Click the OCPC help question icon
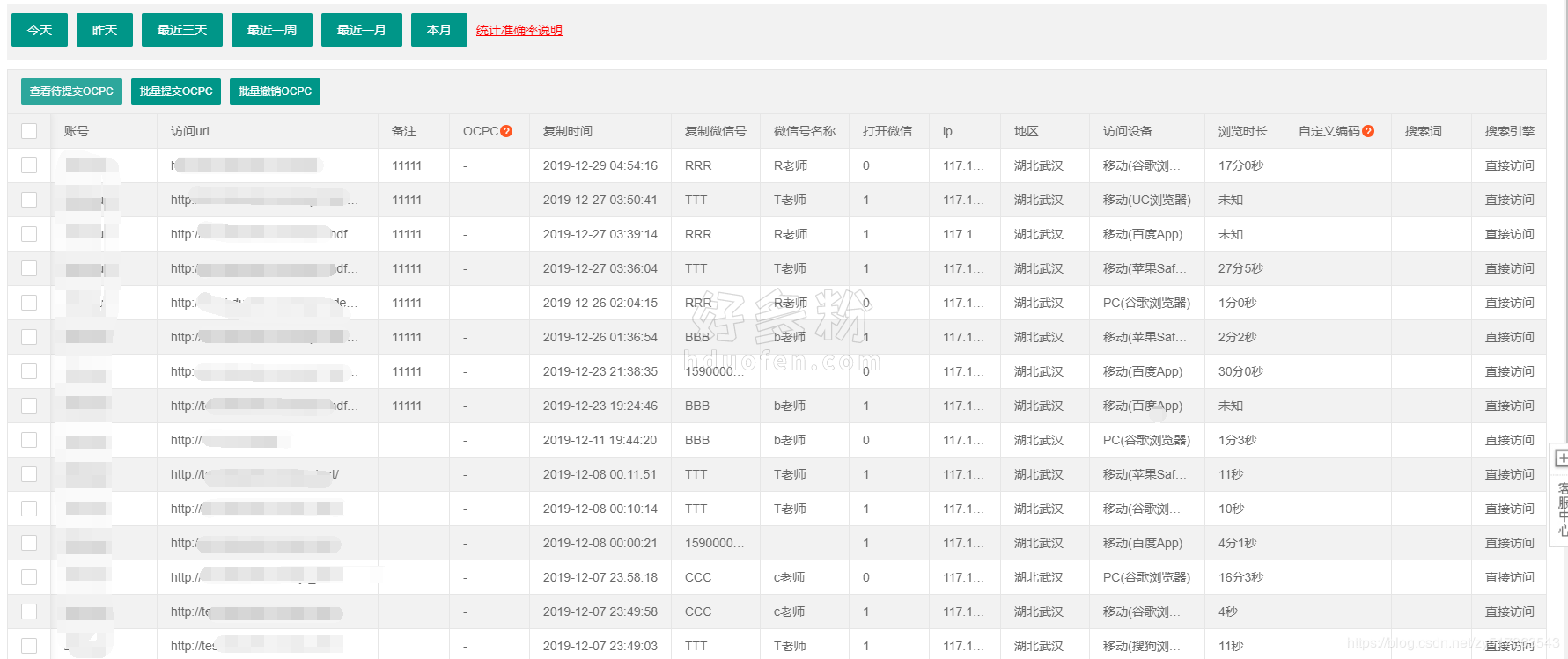 pyautogui.click(x=506, y=131)
